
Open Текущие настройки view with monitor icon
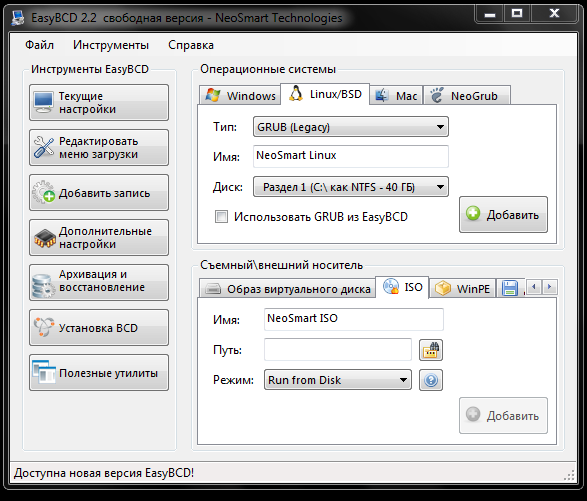click(43, 102)
